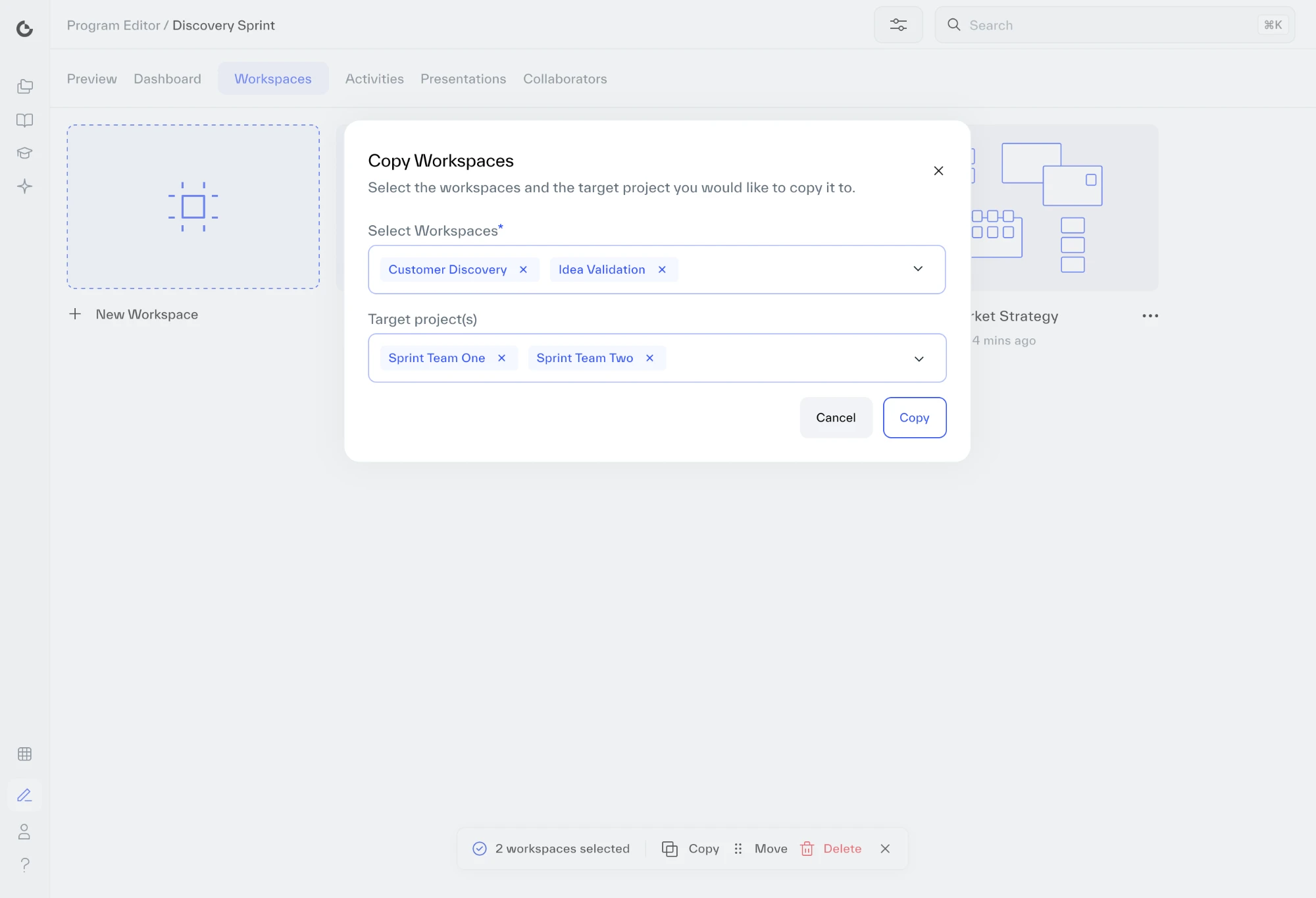This screenshot has width=1316, height=898.
Task: Switch to the Preview tab
Action: [91, 78]
